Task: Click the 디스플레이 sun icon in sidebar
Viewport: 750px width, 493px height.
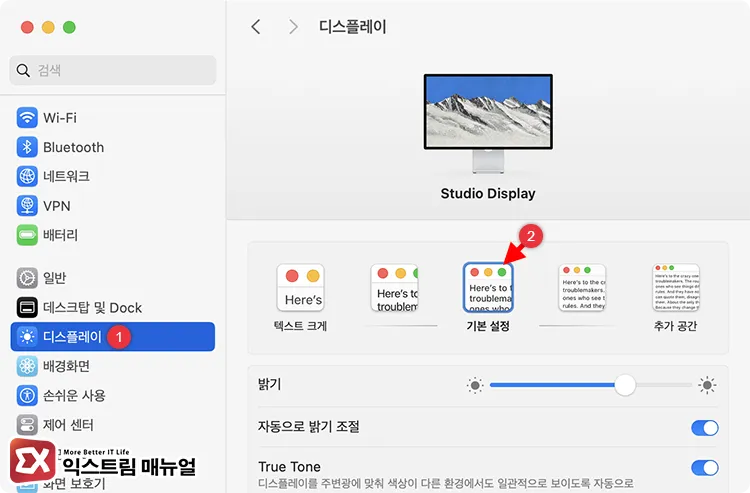Action: click(x=27, y=337)
